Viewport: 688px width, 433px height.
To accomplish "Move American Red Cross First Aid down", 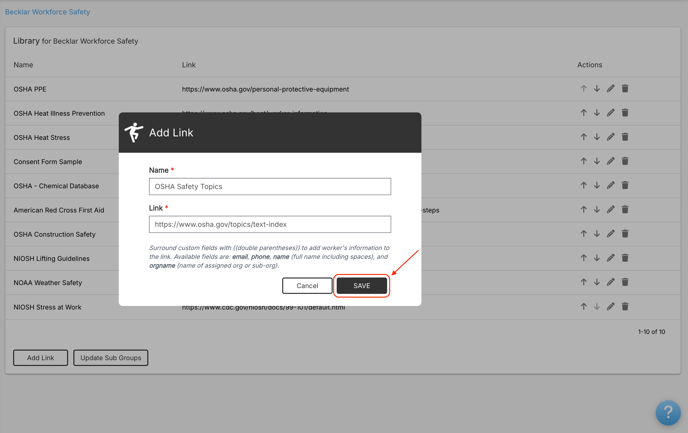I will 597,209.
